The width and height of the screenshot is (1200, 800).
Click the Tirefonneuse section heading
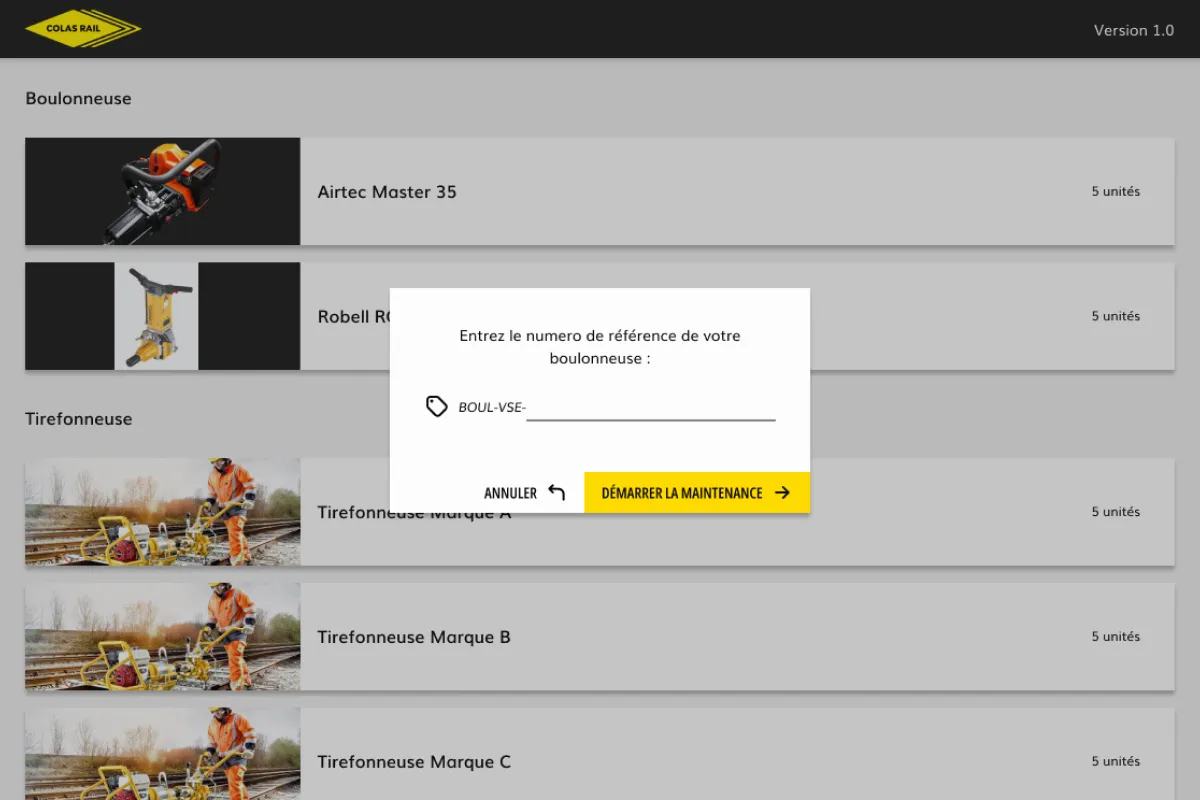78,418
